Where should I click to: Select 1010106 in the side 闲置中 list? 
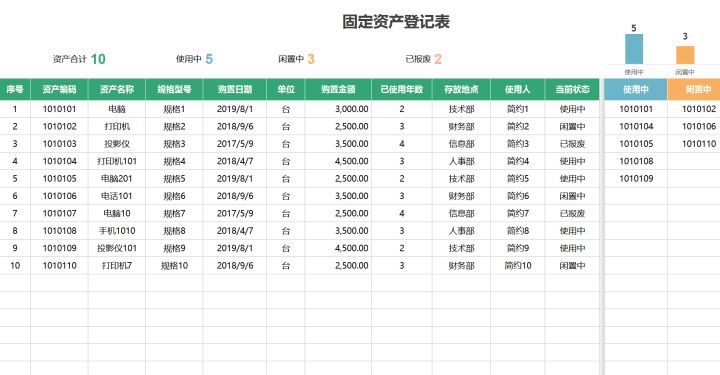[694, 127]
